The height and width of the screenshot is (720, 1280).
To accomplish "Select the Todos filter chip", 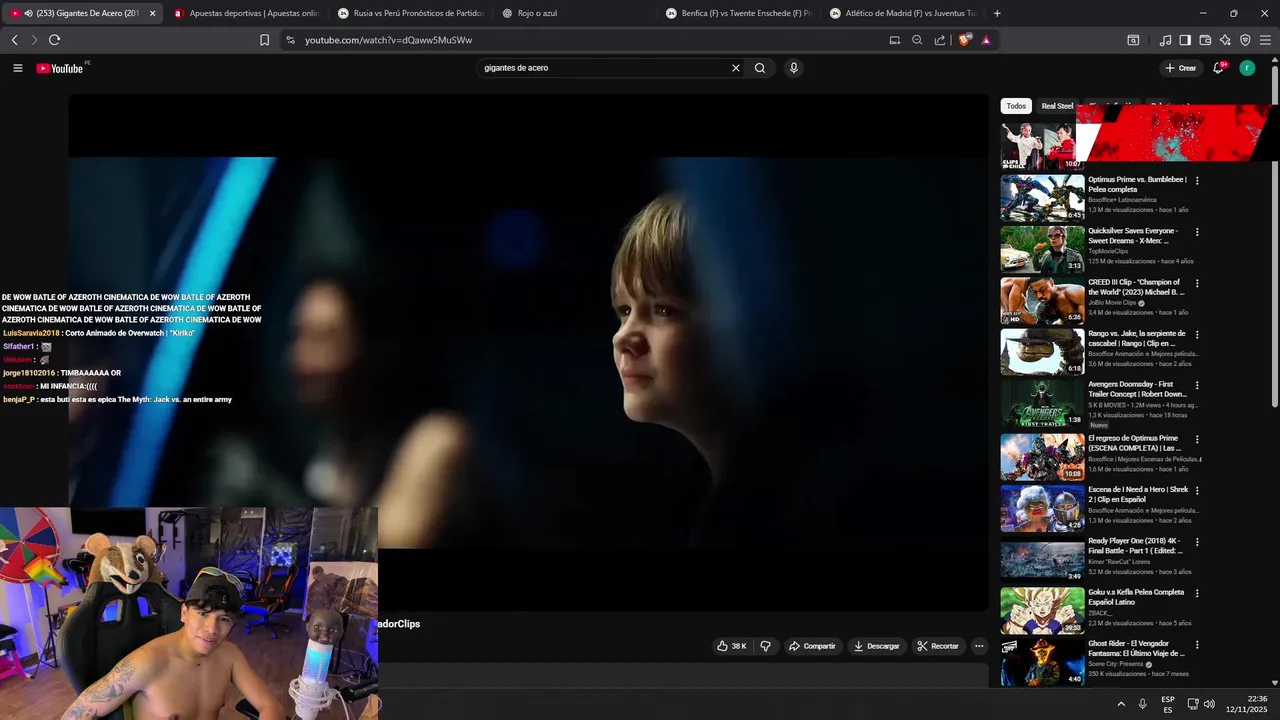I will 1016,106.
